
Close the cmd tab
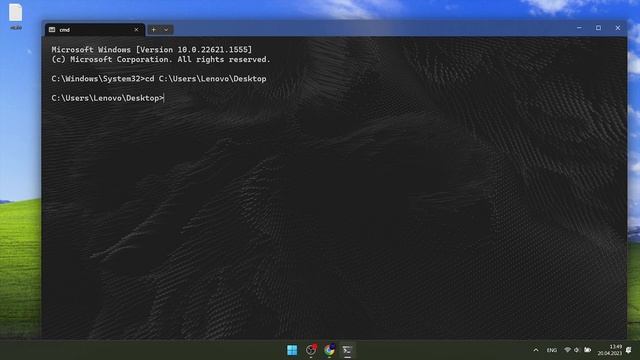[x=136, y=29]
